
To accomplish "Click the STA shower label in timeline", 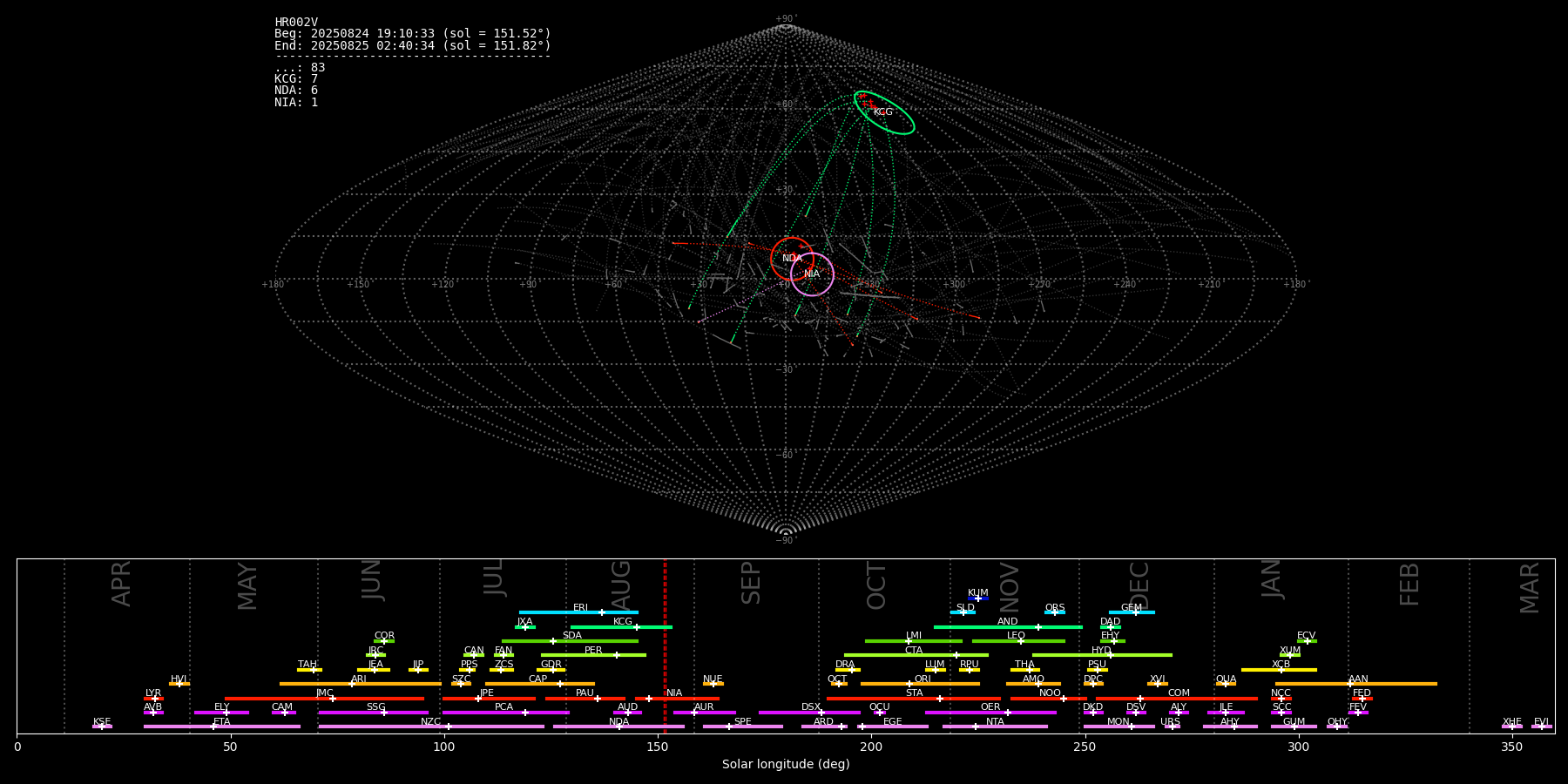I will click(914, 693).
